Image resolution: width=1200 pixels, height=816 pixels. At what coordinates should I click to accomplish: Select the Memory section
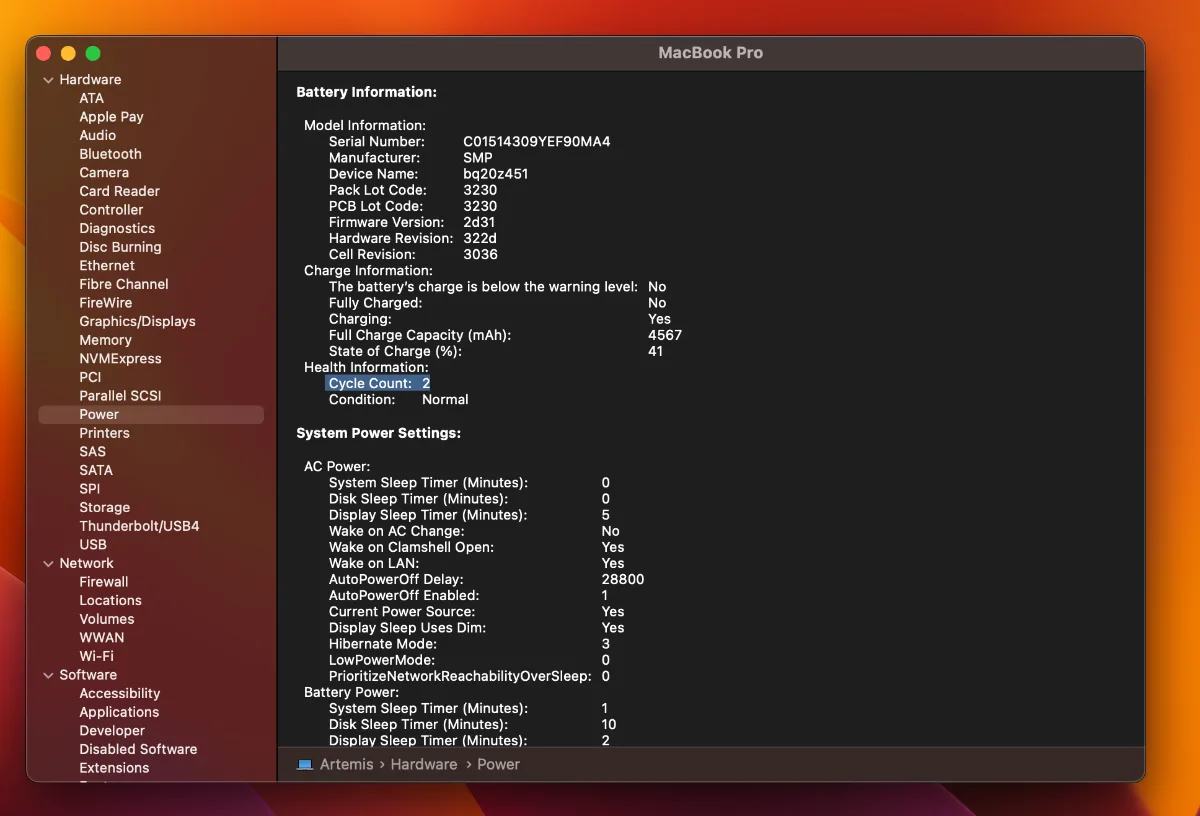tap(105, 340)
